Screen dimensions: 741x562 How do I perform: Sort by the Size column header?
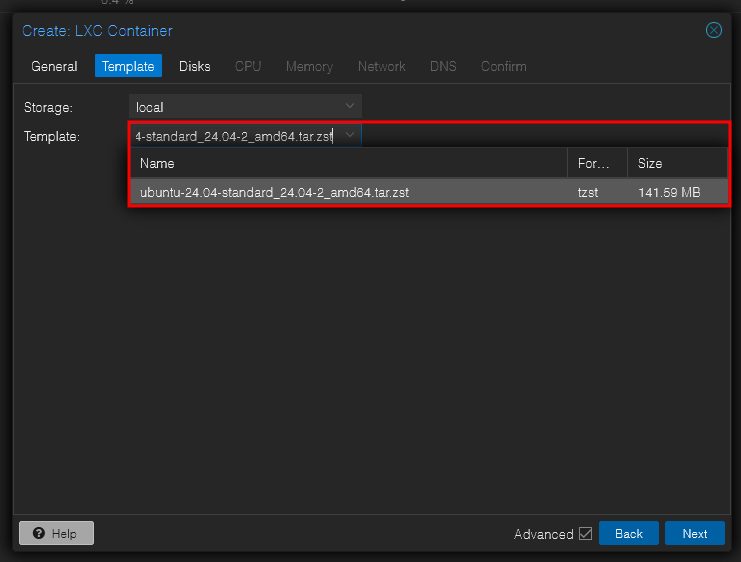coord(677,164)
